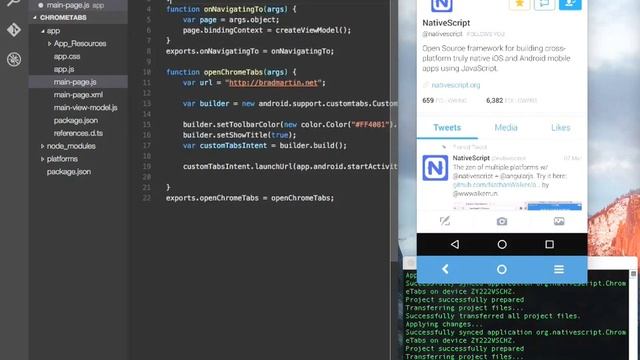Select main-page.js in working files
640x360 pixels.
[x=69, y=5]
